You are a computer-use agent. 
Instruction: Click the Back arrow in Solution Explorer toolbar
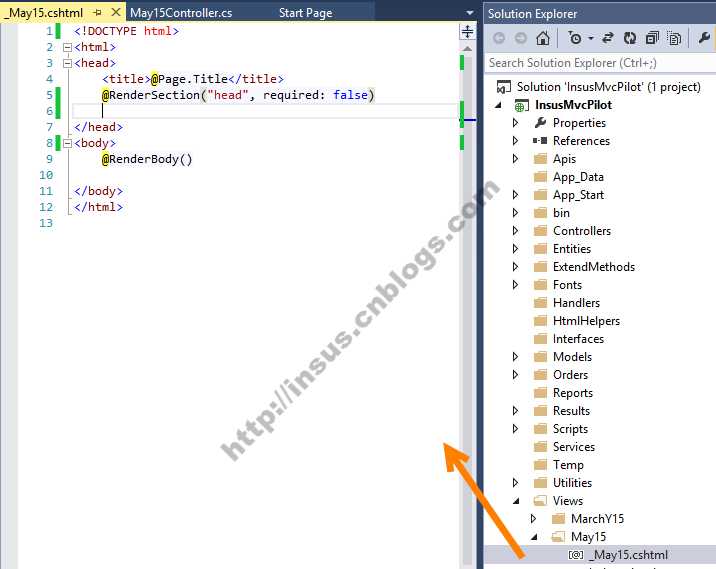pyautogui.click(x=499, y=38)
